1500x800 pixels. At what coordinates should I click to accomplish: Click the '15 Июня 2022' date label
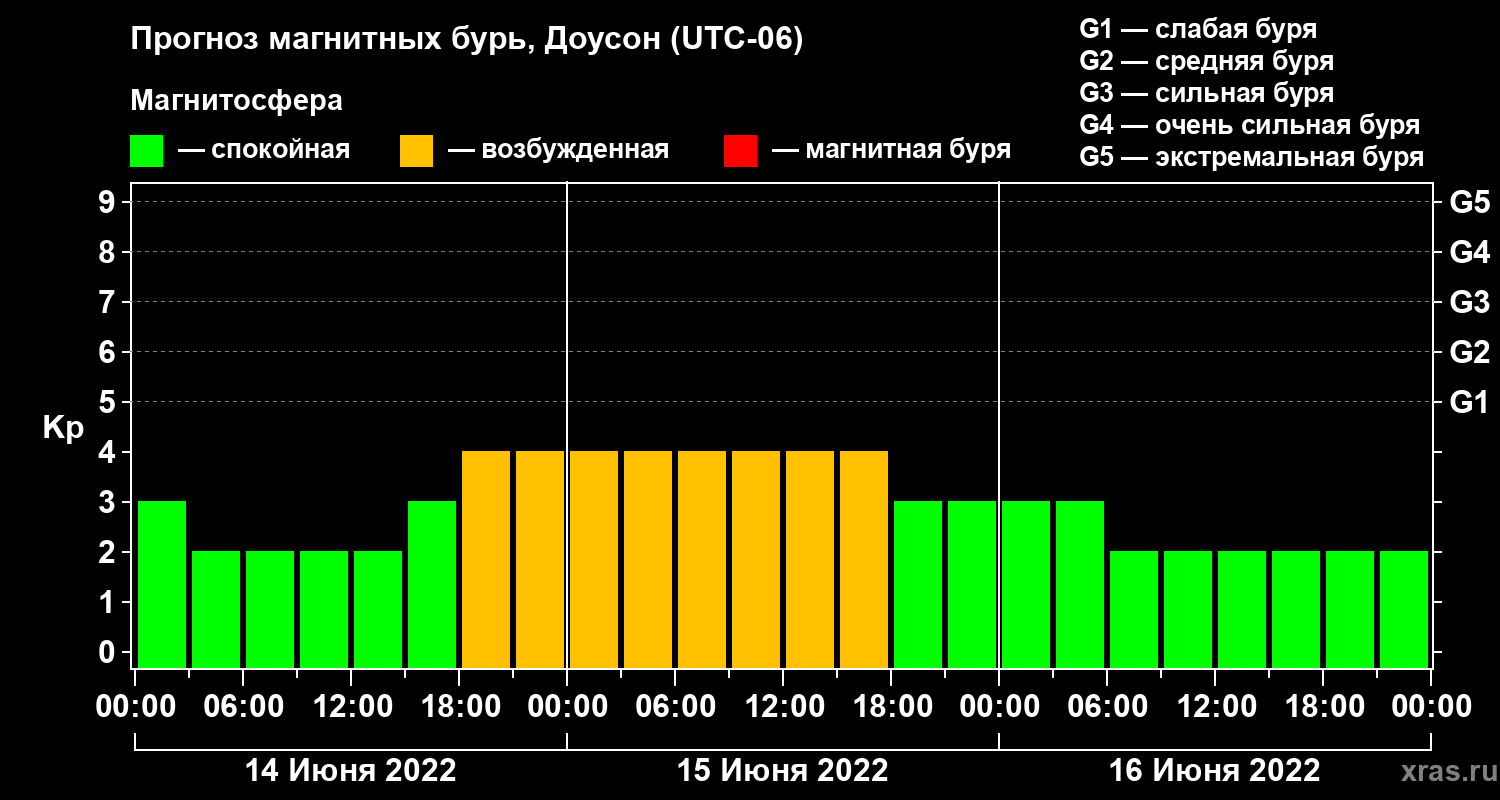(x=783, y=771)
